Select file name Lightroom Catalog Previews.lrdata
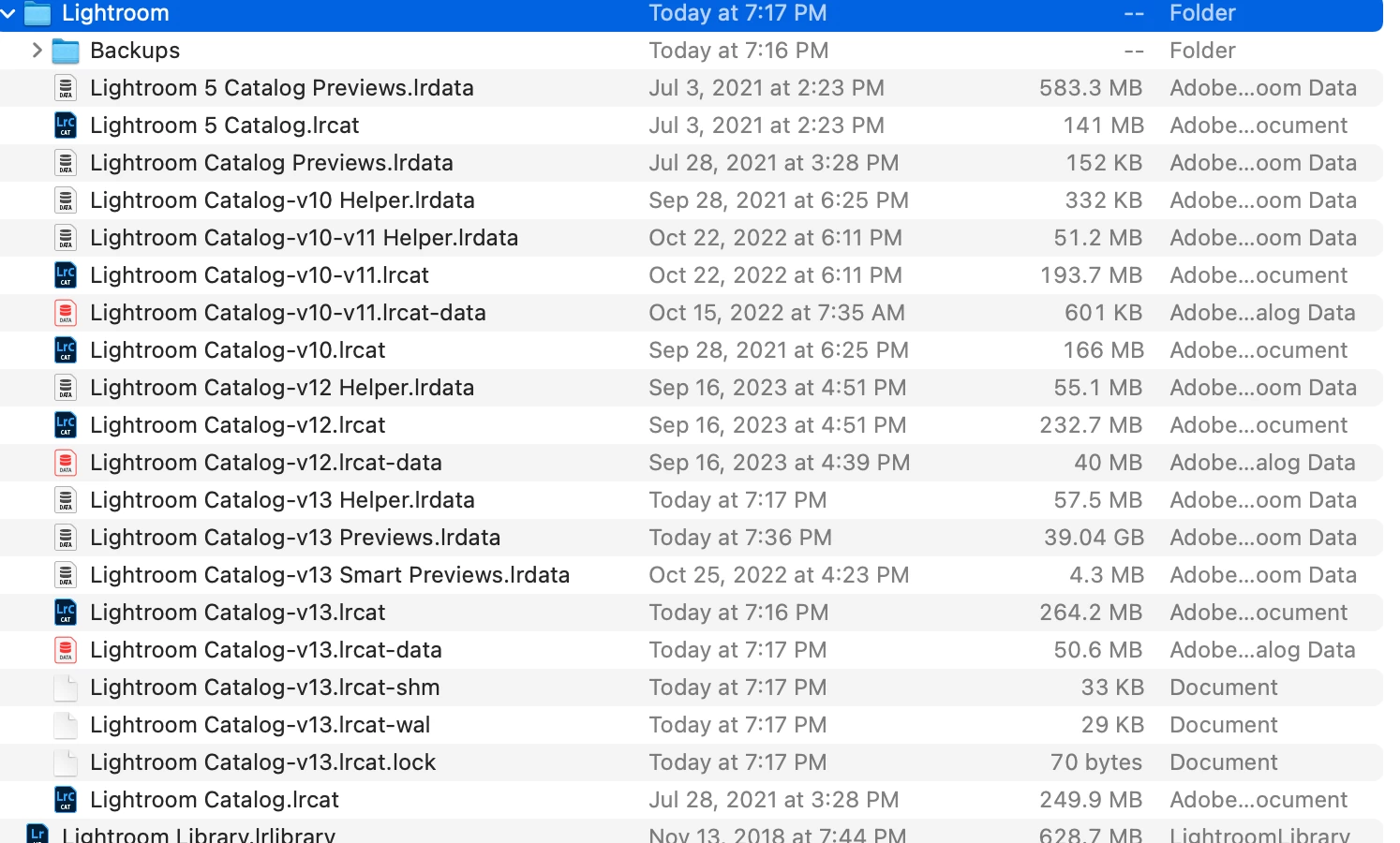Screen dimensions: 1400x843 click(272, 163)
